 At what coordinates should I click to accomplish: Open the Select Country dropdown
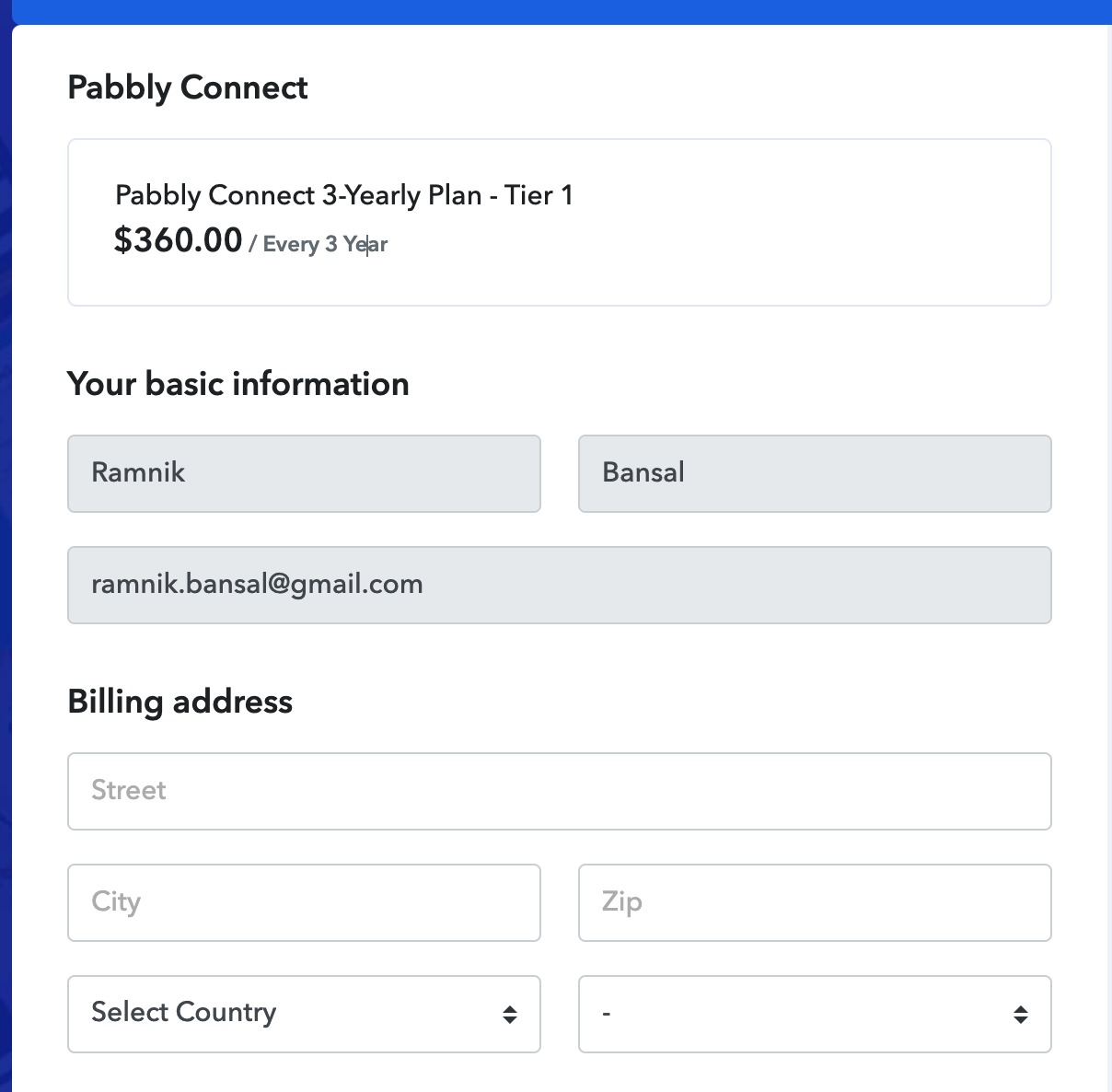click(304, 1014)
